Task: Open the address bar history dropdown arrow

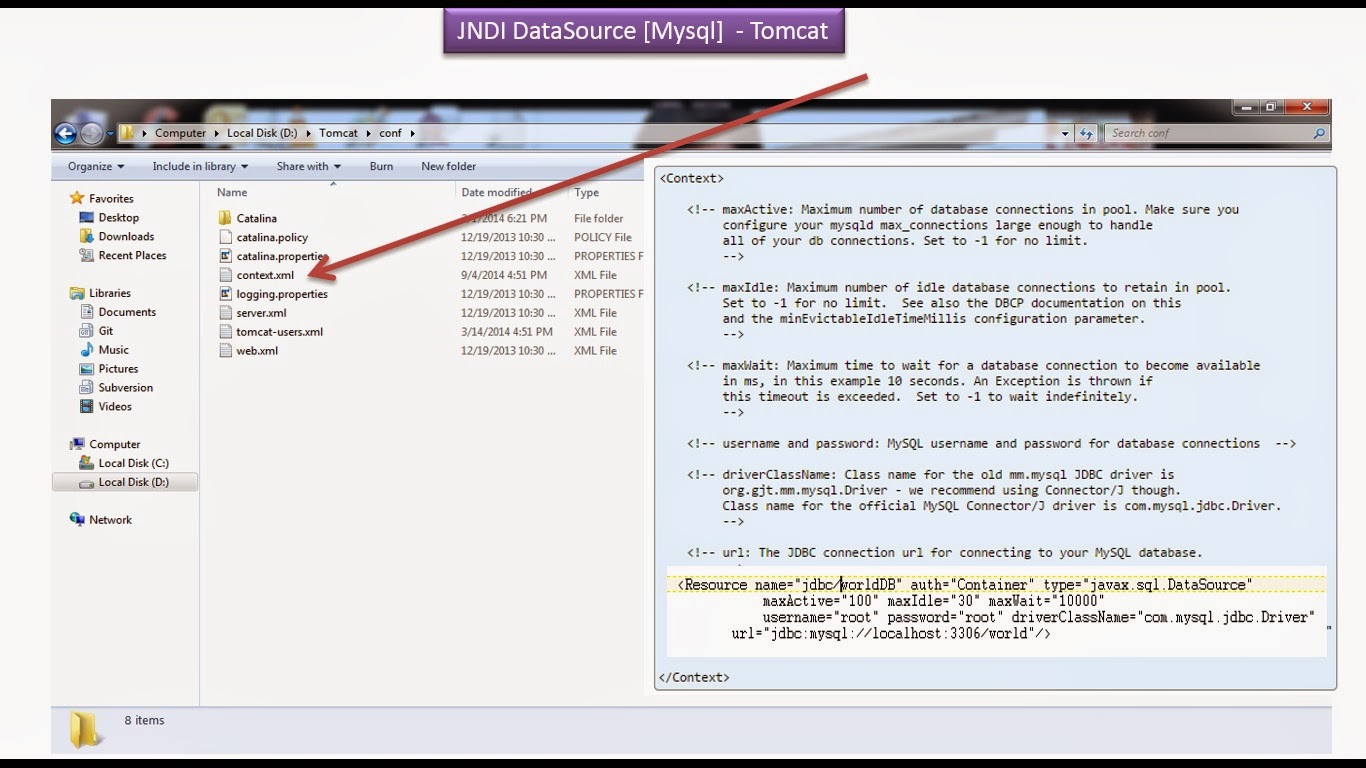Action: (x=1066, y=133)
